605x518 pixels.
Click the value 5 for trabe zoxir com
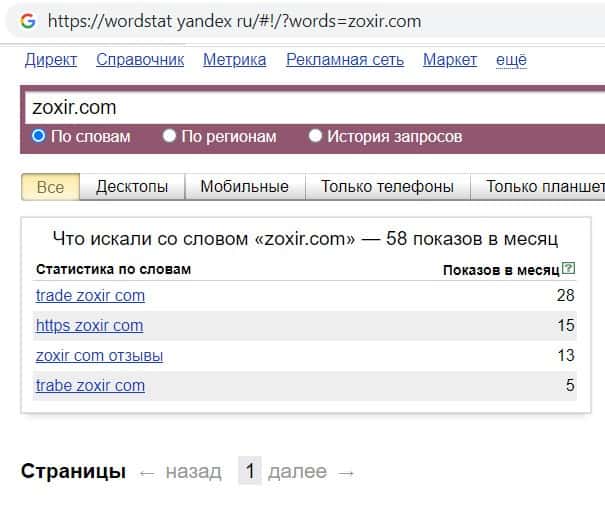(570, 385)
